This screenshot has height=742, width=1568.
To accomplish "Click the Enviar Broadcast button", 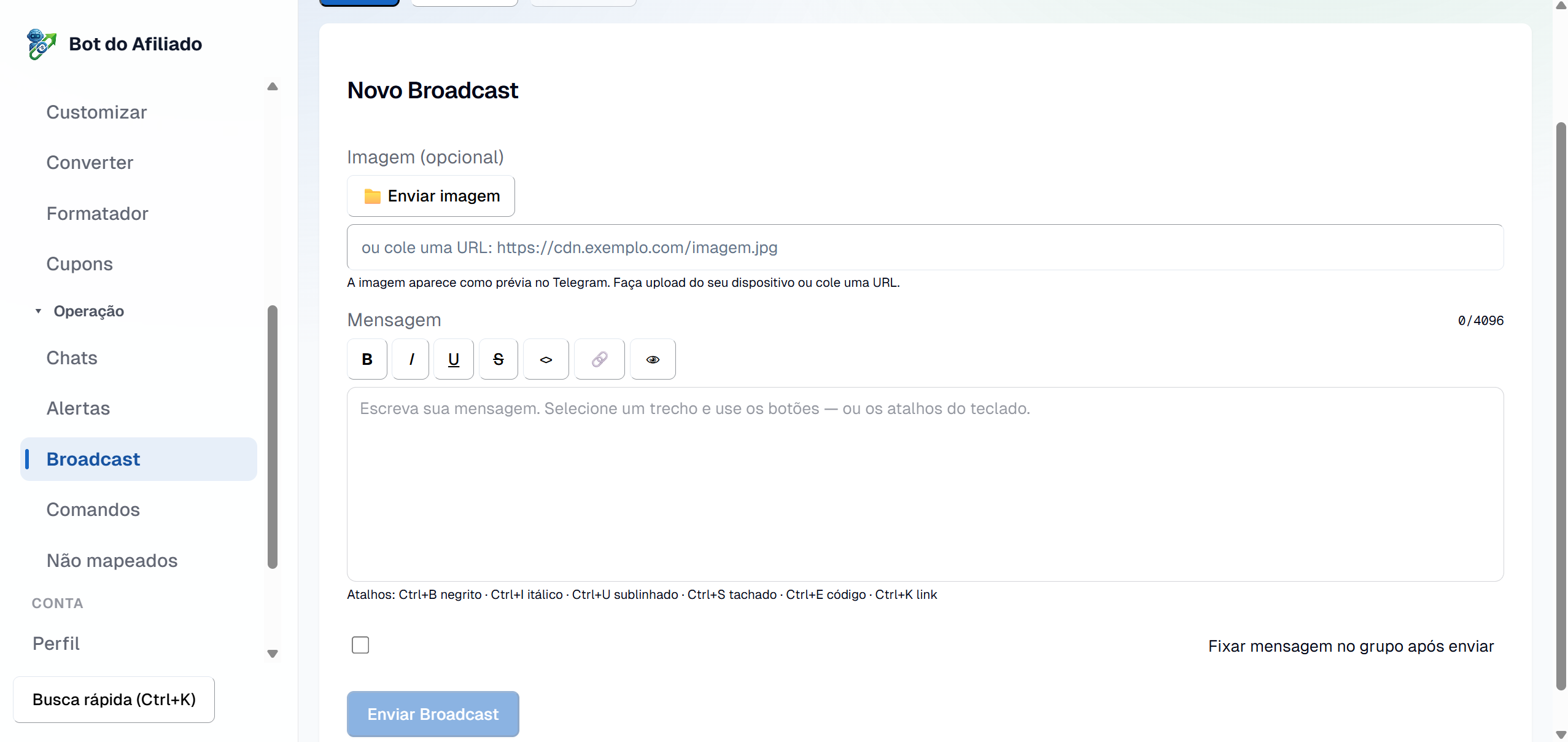I will click(433, 714).
